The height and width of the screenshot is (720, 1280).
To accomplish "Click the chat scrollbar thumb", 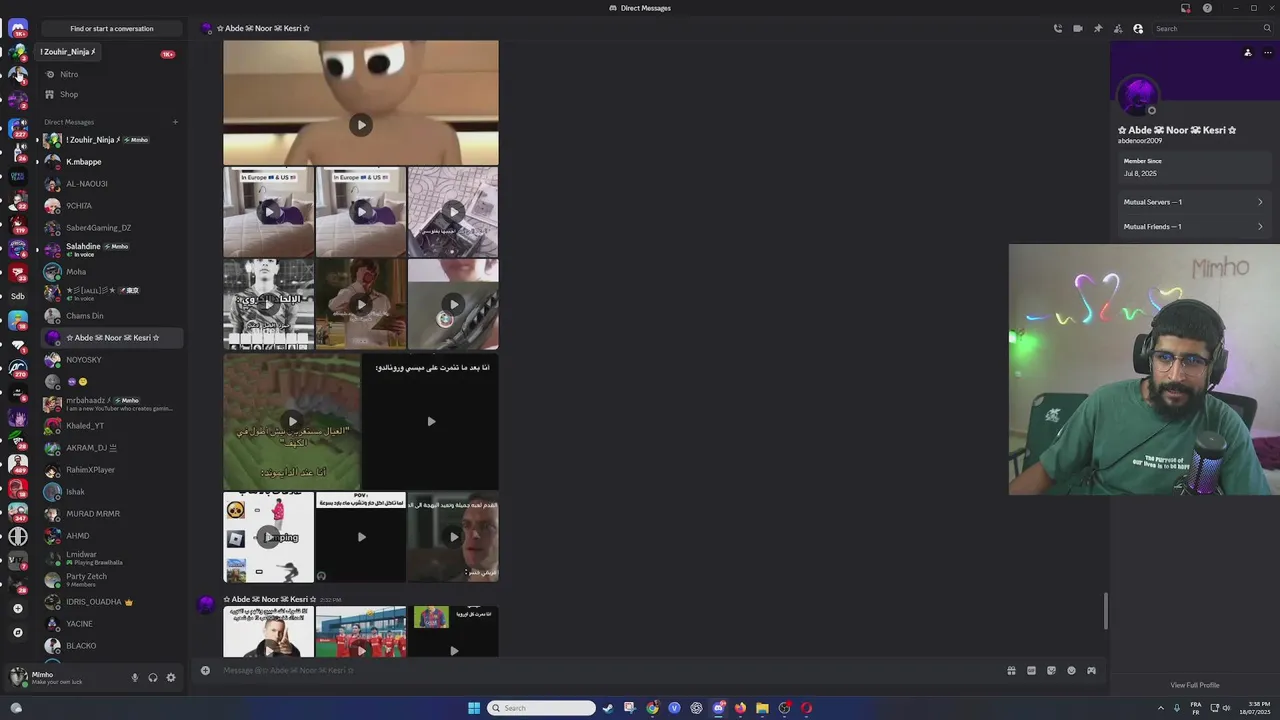I will (x=1105, y=611).
